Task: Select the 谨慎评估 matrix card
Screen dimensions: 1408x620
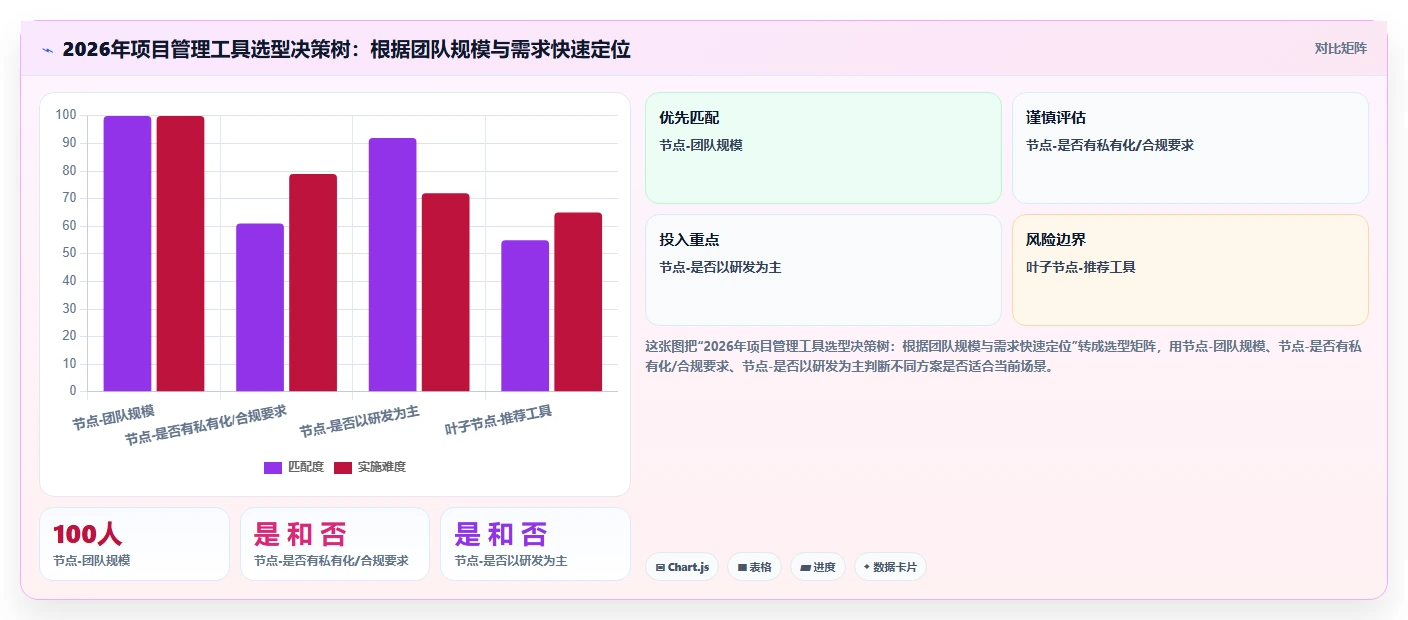Action: [x=1190, y=148]
